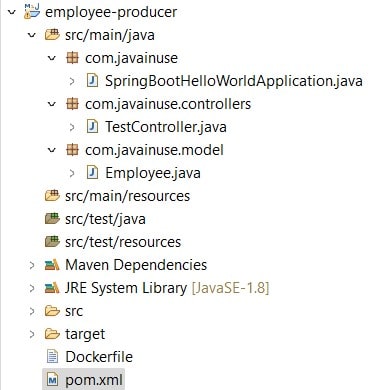The image size is (387, 390).
Task: Collapse the src/main/java folder
Action: pyautogui.click(x=32, y=35)
